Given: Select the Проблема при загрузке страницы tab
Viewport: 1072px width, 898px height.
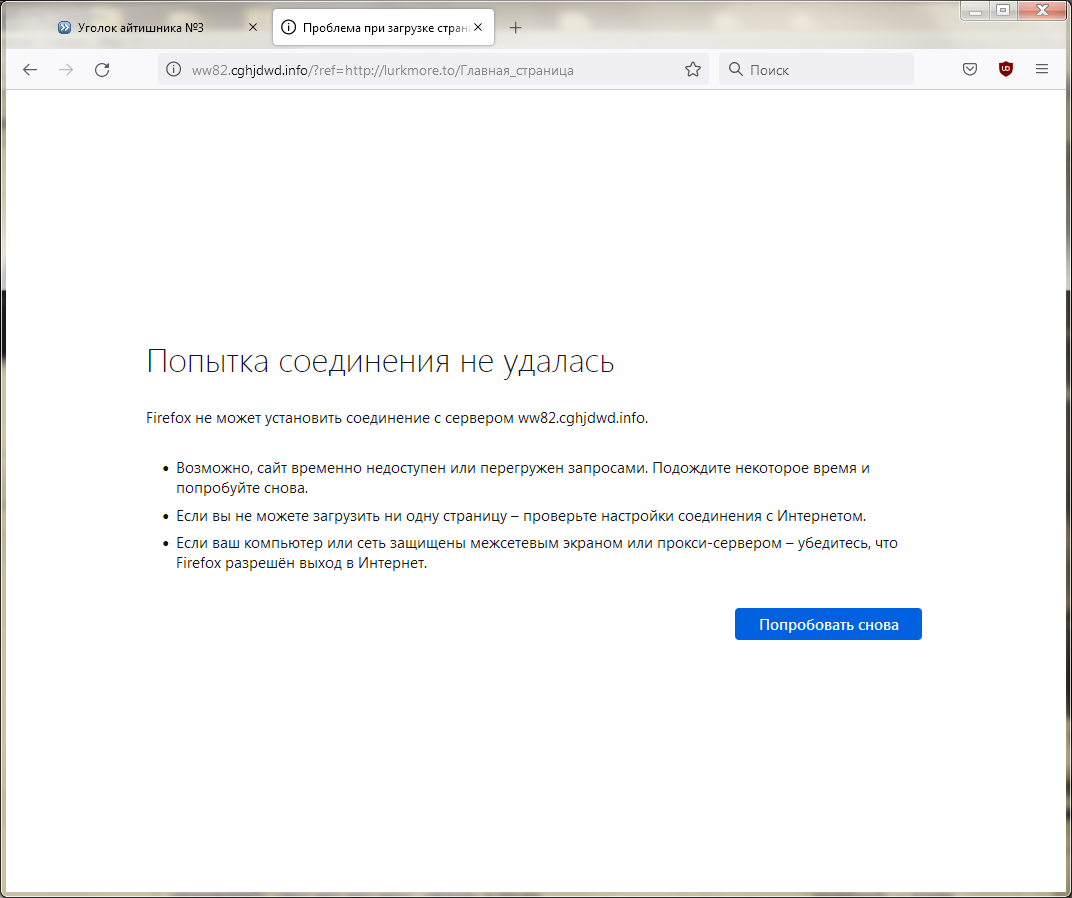Looking at the screenshot, I should click(x=383, y=27).
